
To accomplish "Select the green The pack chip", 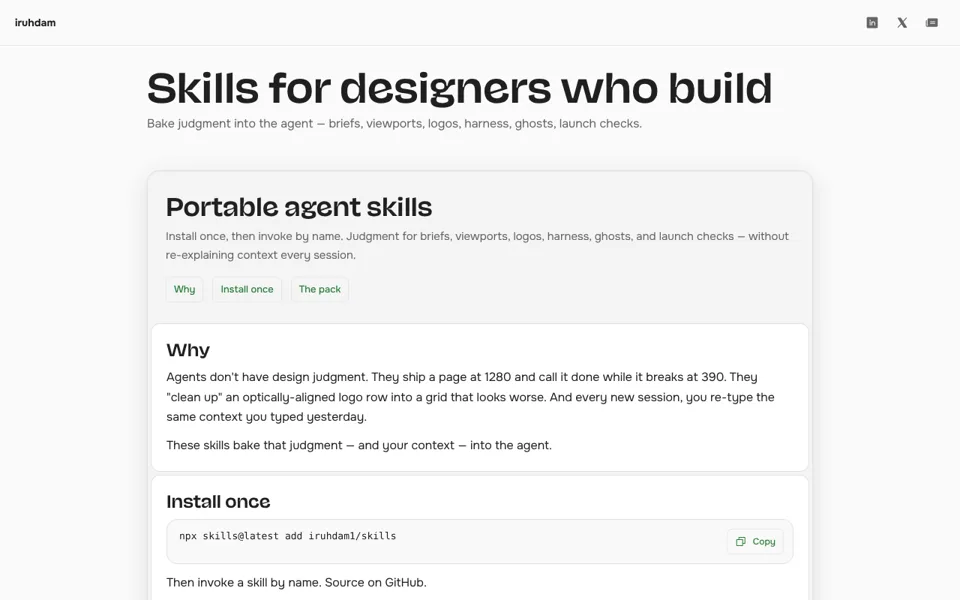I will tap(320, 289).
